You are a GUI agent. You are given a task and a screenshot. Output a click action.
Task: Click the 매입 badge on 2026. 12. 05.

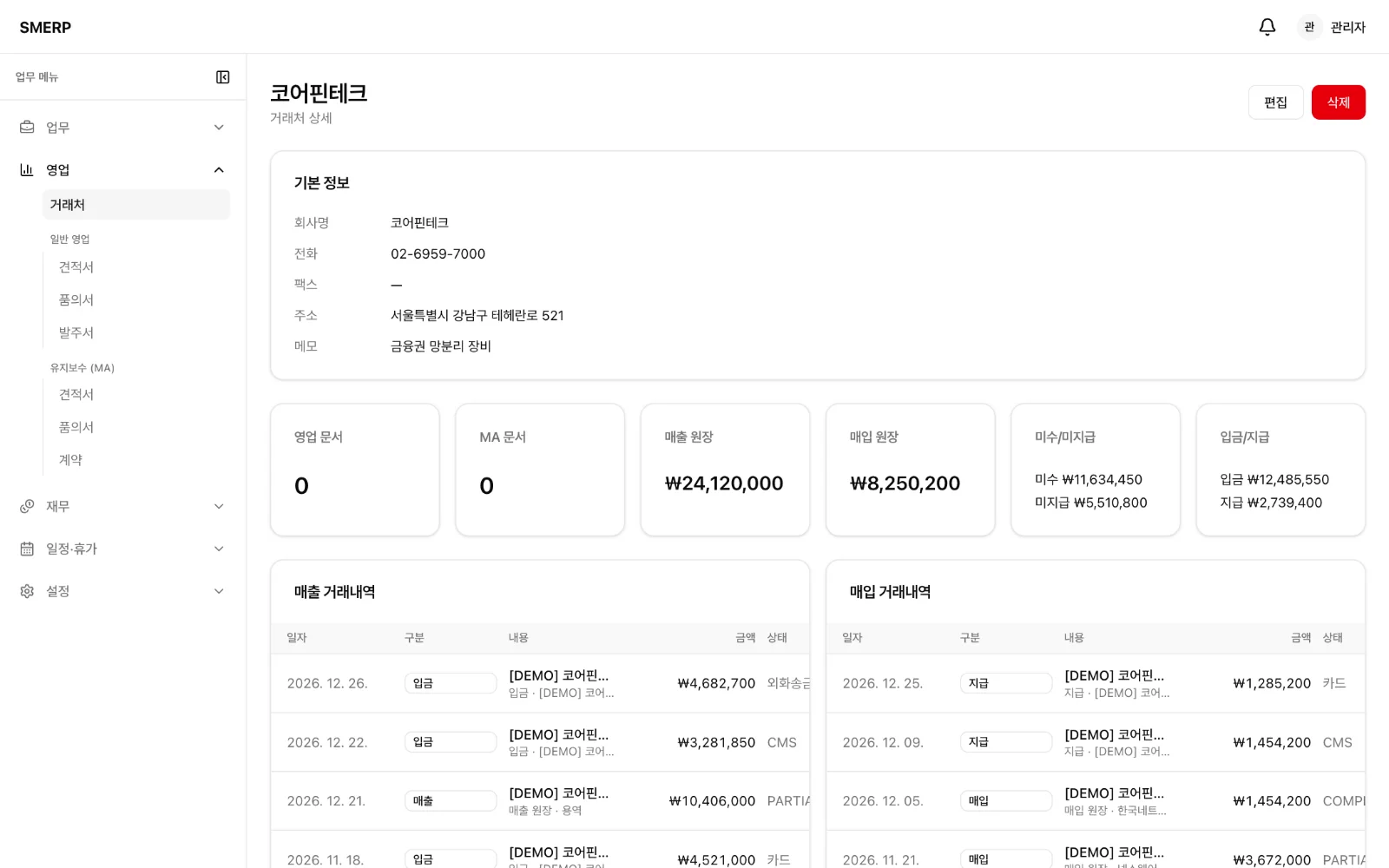pyautogui.click(x=1006, y=801)
